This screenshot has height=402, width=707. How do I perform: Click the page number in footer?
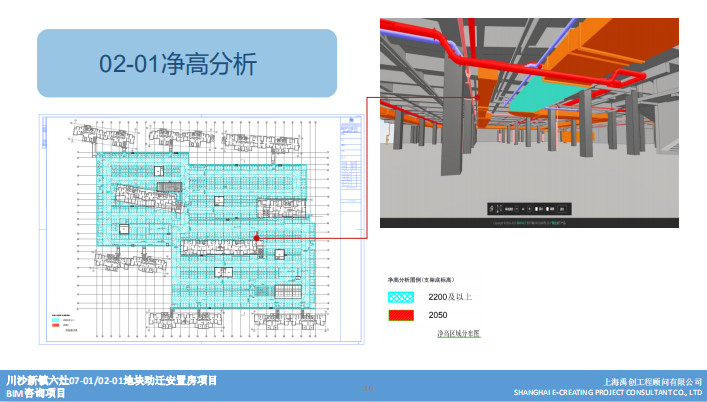(368, 387)
